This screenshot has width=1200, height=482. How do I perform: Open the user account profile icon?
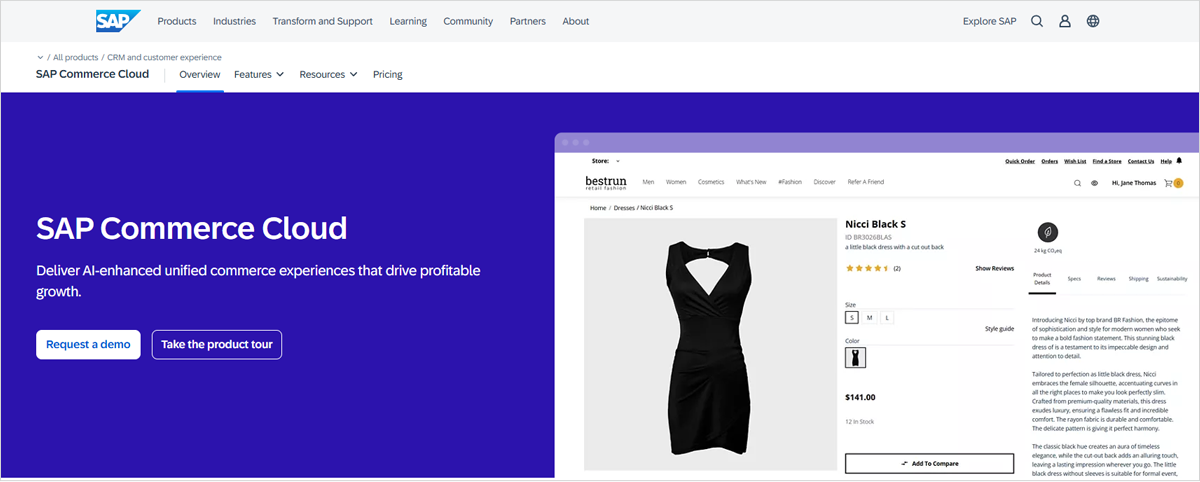[x=1065, y=21]
